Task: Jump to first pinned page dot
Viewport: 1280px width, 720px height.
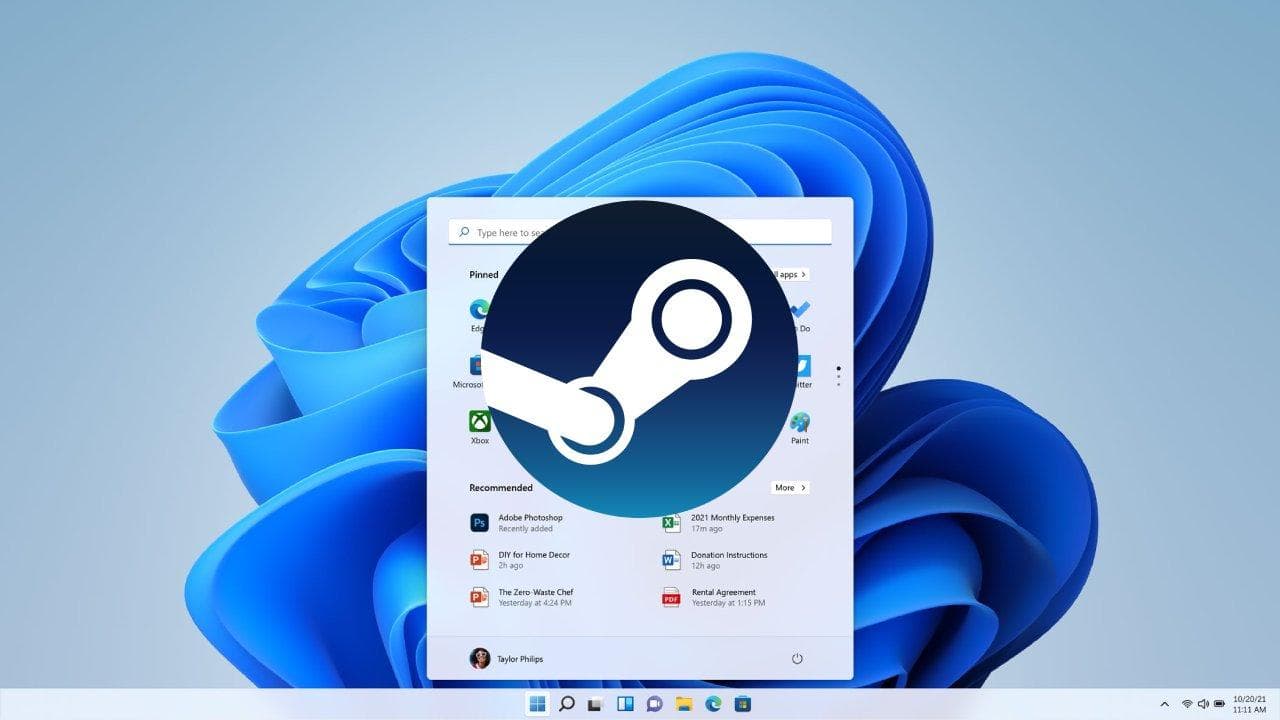Action: [838, 368]
